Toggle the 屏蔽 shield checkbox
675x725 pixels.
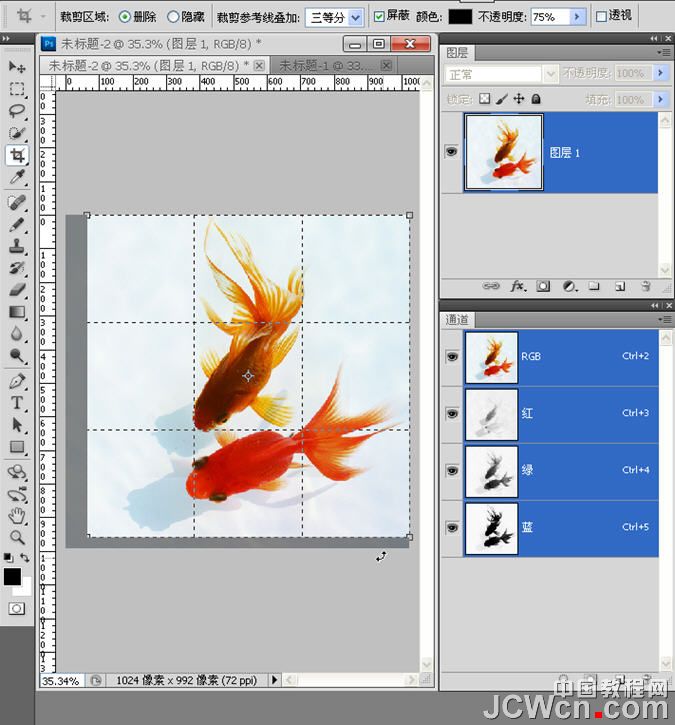coord(379,17)
